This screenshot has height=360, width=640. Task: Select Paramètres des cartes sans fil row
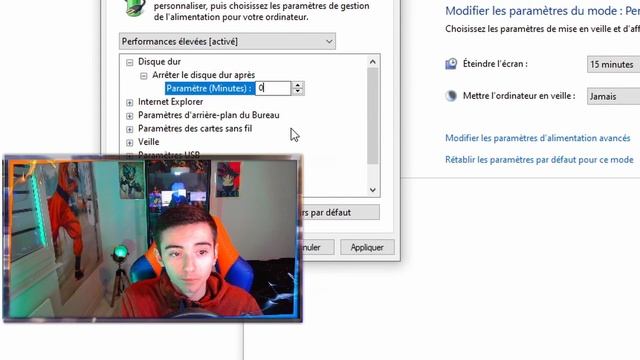point(195,129)
